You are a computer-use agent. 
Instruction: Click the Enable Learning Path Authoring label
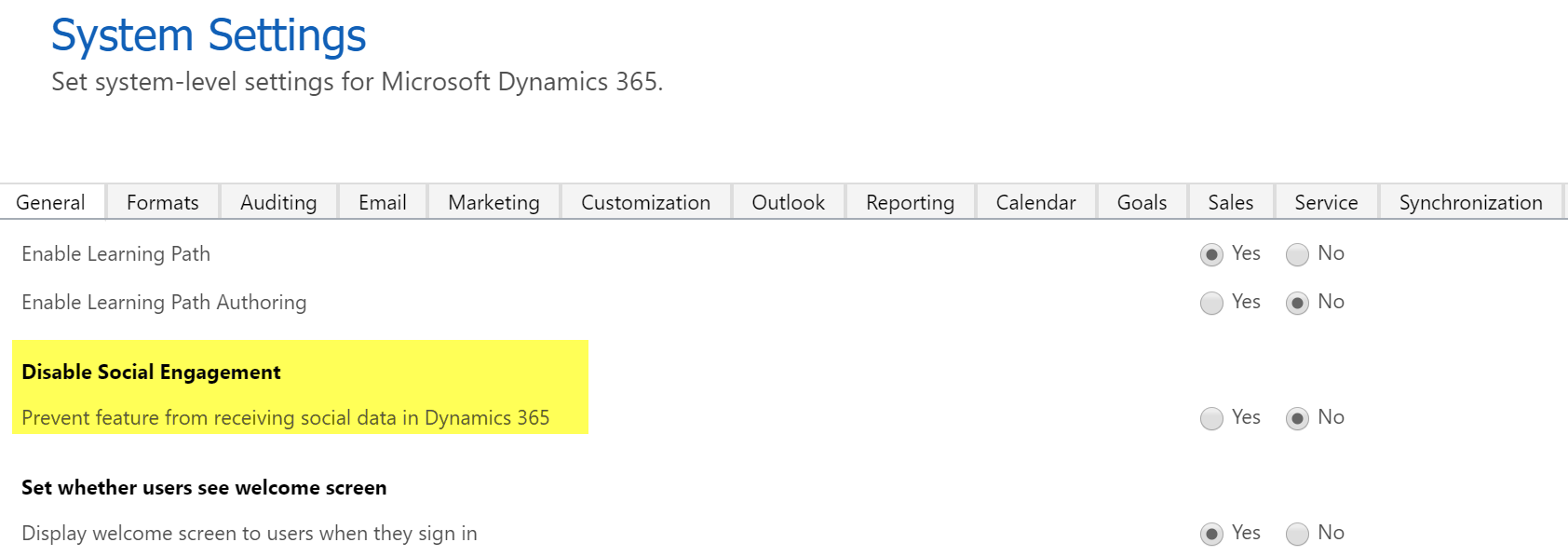[x=164, y=303]
